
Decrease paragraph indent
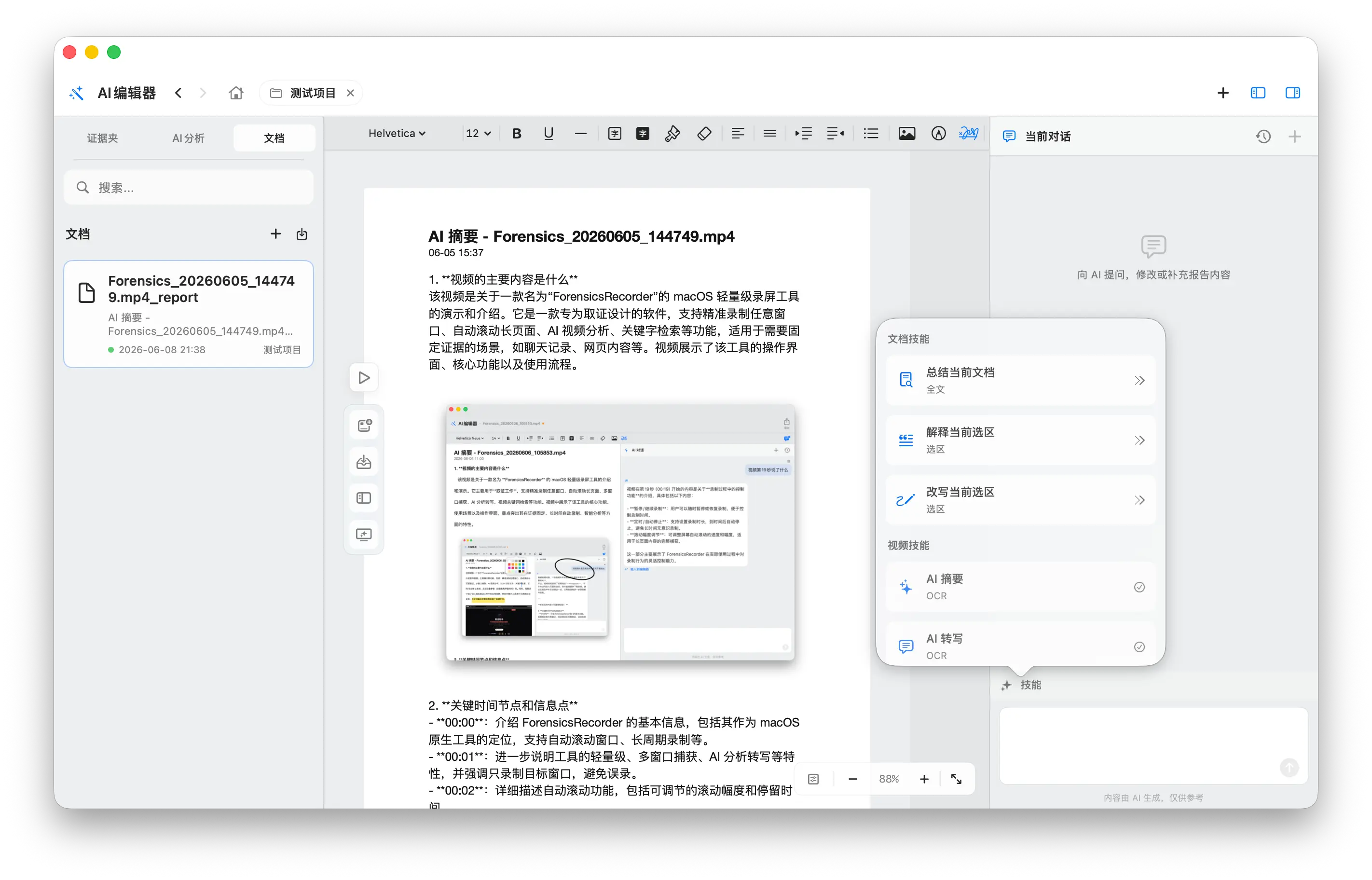click(835, 133)
